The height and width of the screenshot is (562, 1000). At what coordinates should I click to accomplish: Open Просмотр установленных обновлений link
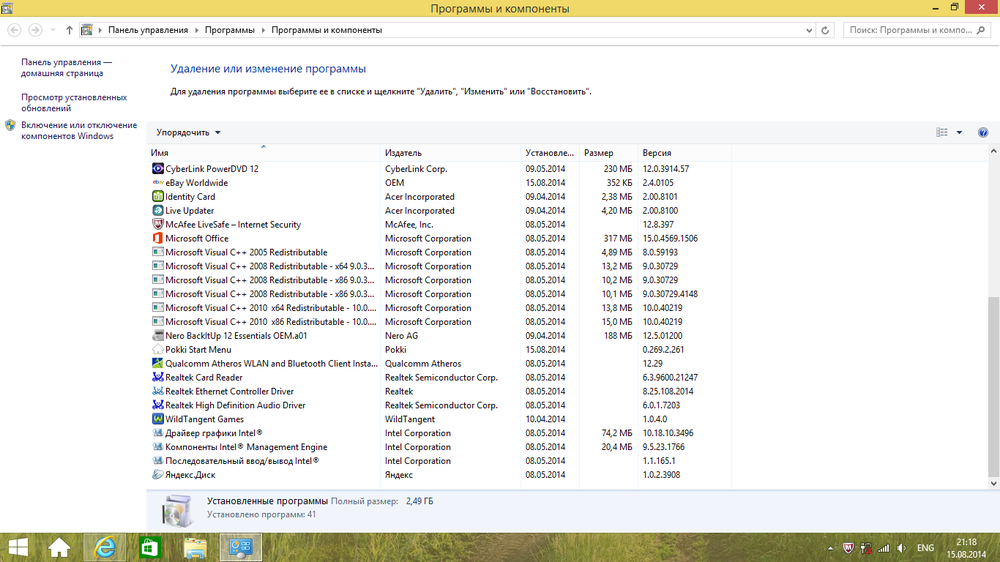pos(74,103)
